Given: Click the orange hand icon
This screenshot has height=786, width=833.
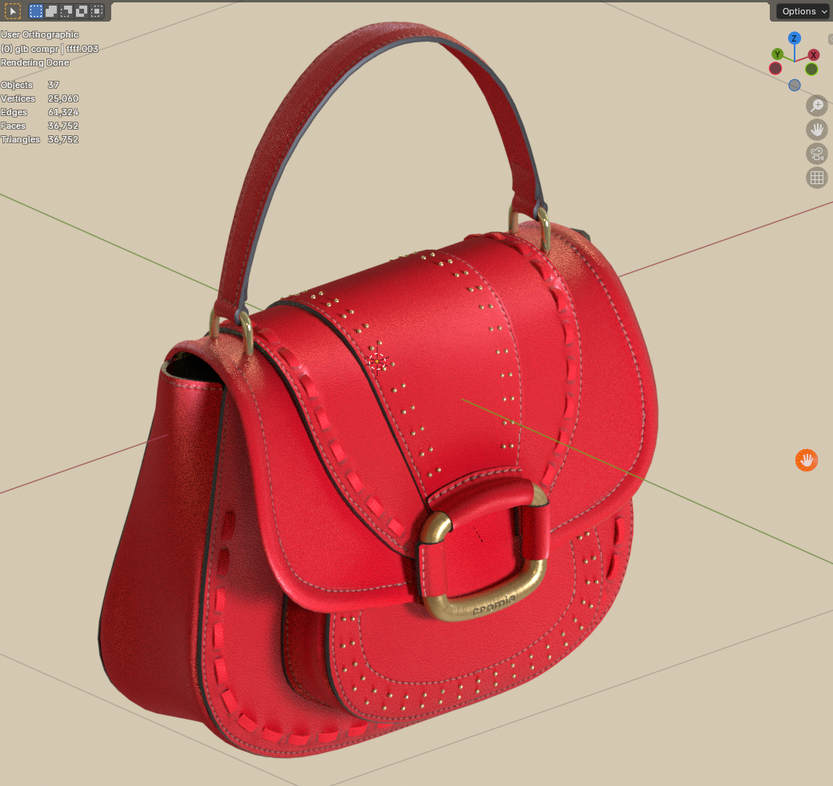Looking at the screenshot, I should tap(806, 460).
